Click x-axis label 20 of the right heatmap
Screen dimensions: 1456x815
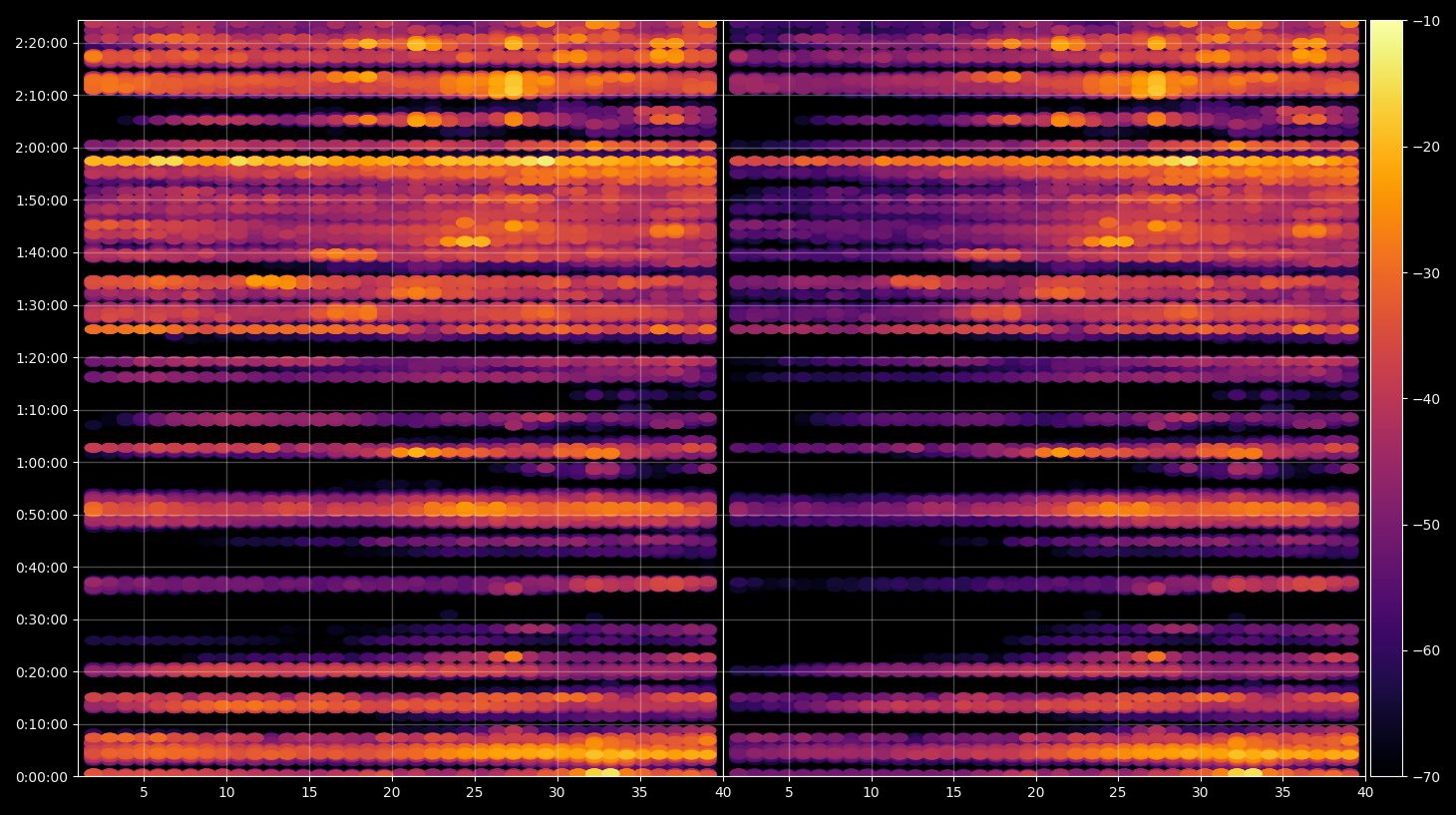[1036, 793]
